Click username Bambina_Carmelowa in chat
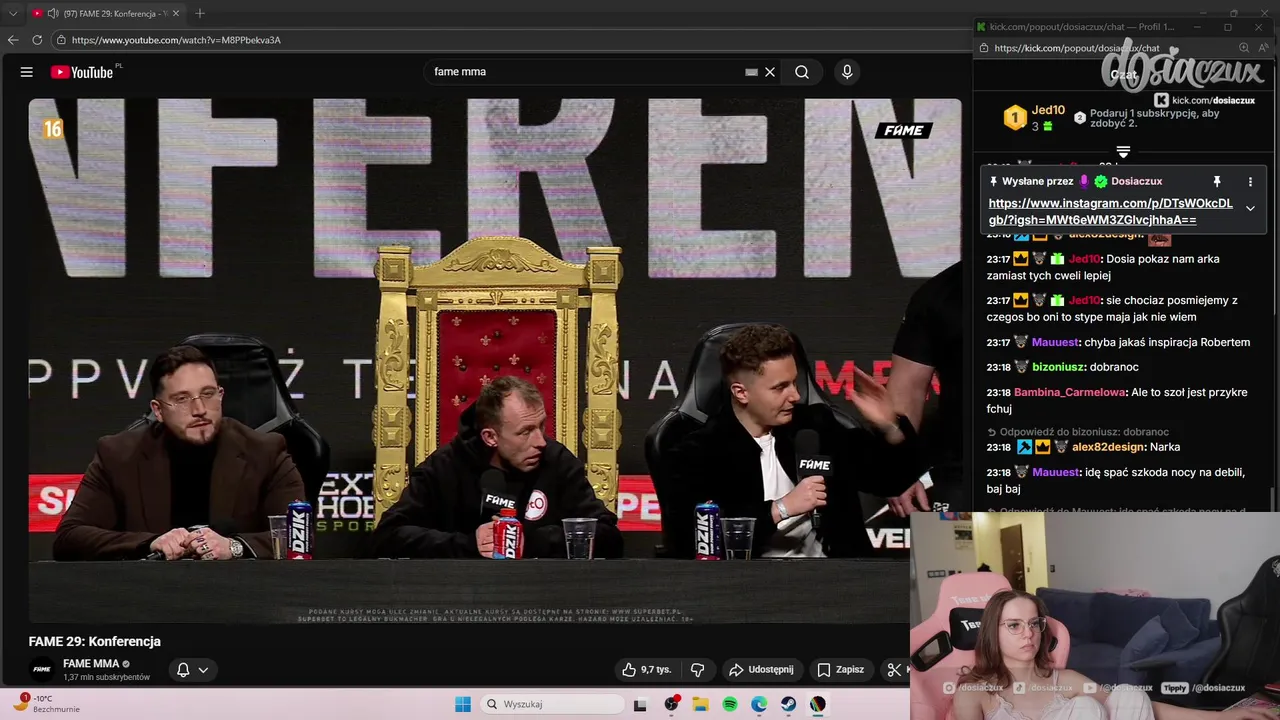The width and height of the screenshot is (1280, 720). pos(1070,392)
